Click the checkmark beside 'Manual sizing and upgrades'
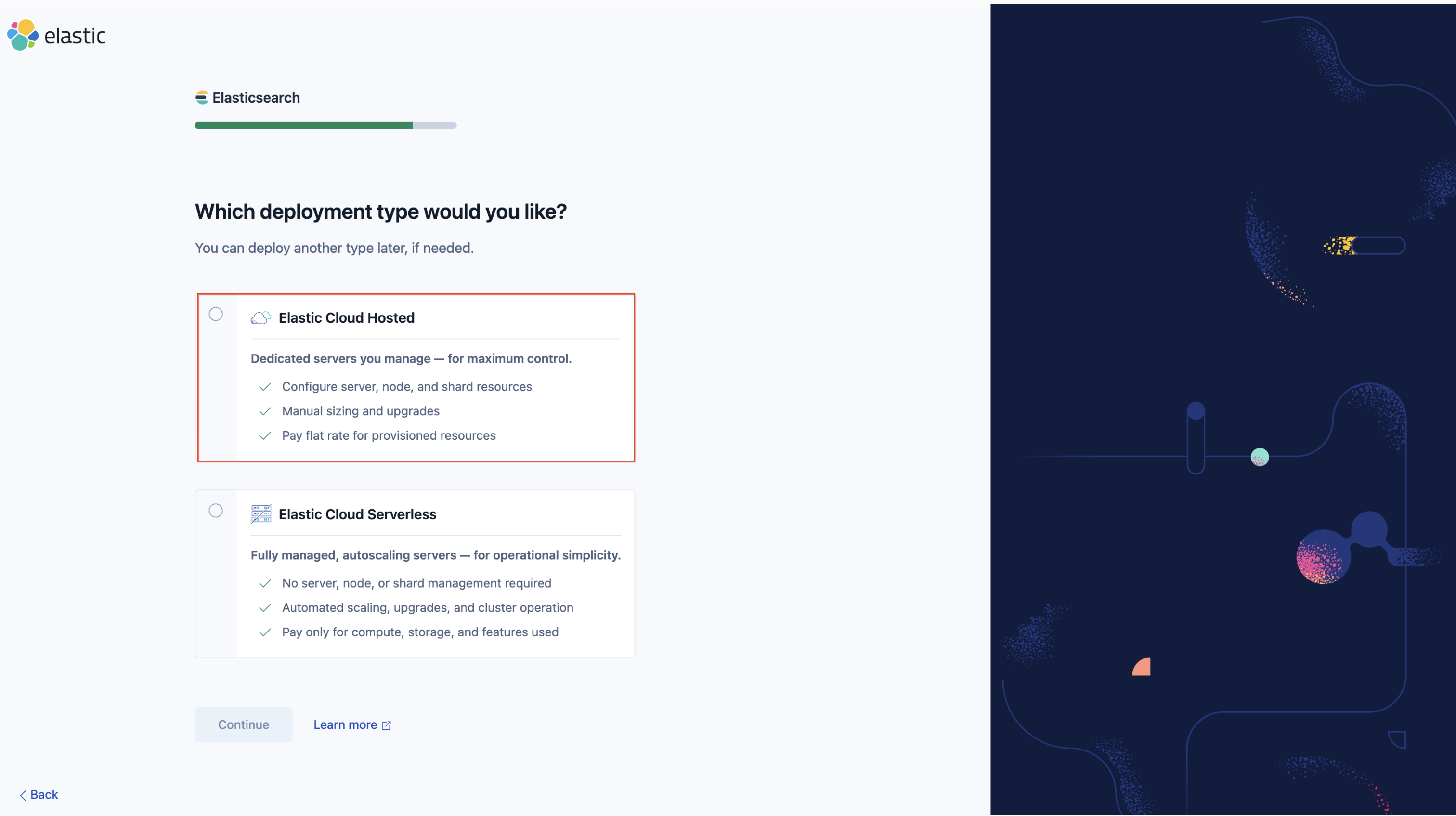 pyautogui.click(x=265, y=411)
